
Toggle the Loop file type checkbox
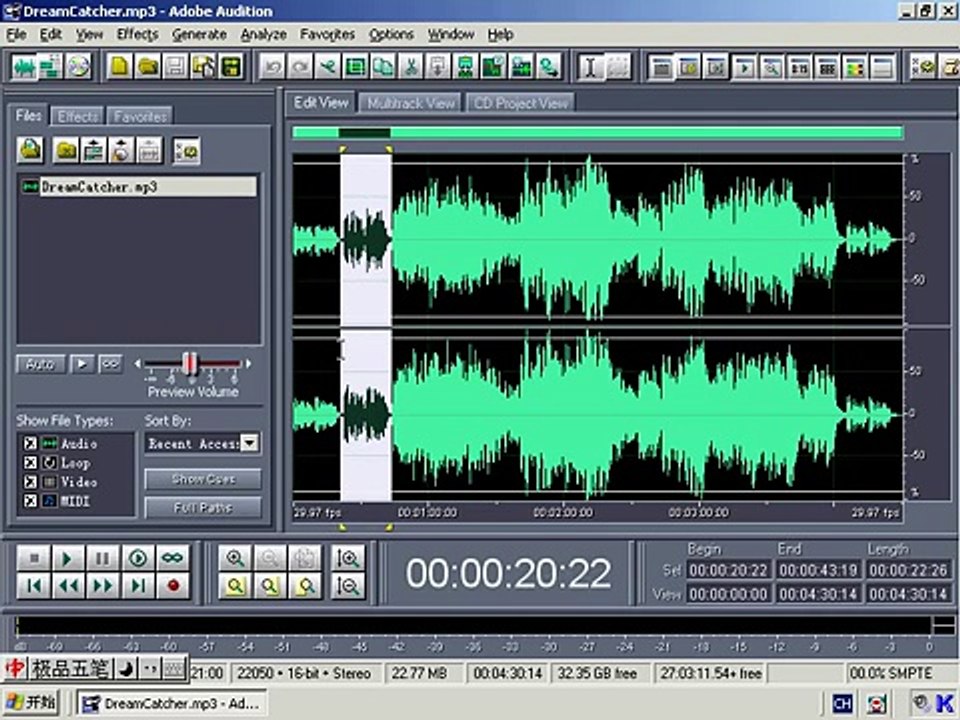(30, 463)
